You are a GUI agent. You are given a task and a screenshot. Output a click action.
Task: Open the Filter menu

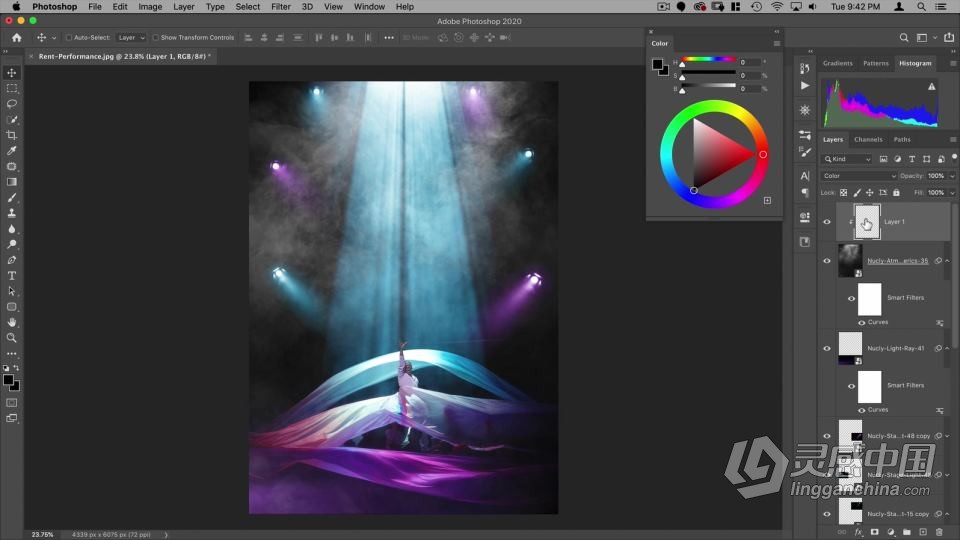pos(281,7)
